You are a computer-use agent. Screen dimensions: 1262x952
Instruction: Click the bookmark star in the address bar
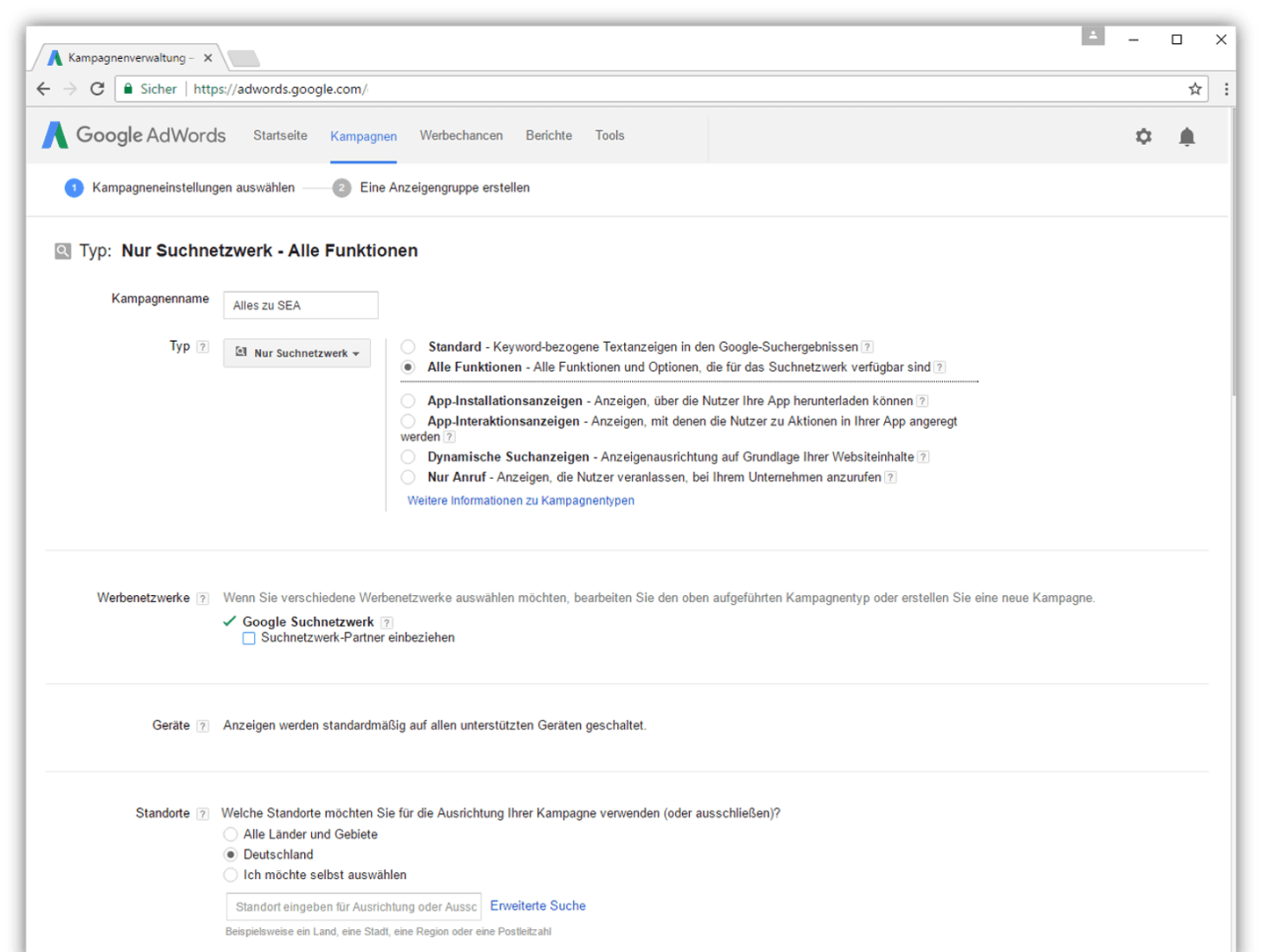coord(1193,89)
